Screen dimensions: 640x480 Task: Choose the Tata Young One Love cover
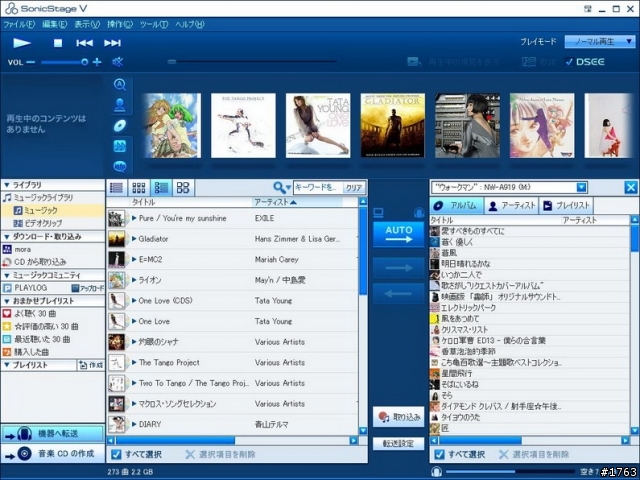point(318,125)
